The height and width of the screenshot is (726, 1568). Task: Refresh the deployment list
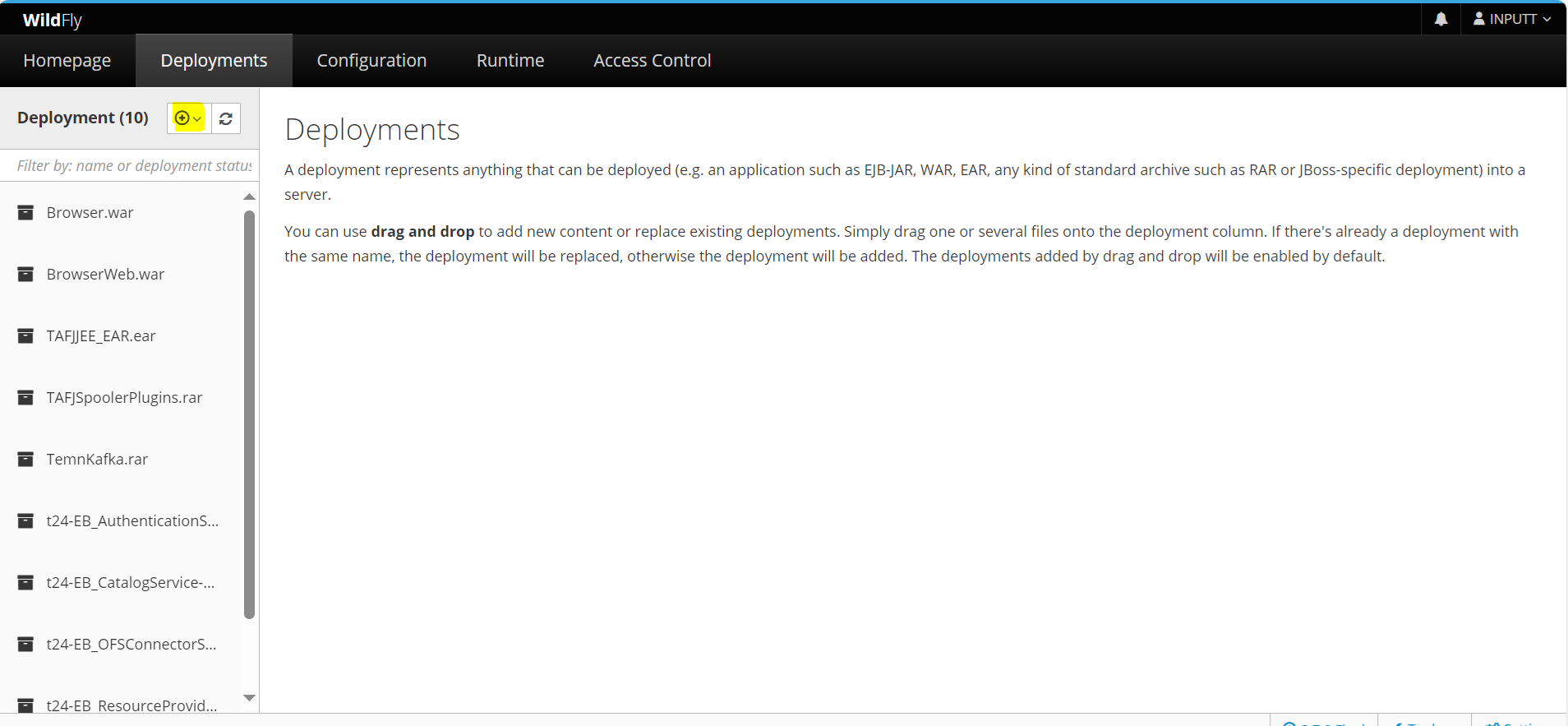pyautogui.click(x=226, y=118)
